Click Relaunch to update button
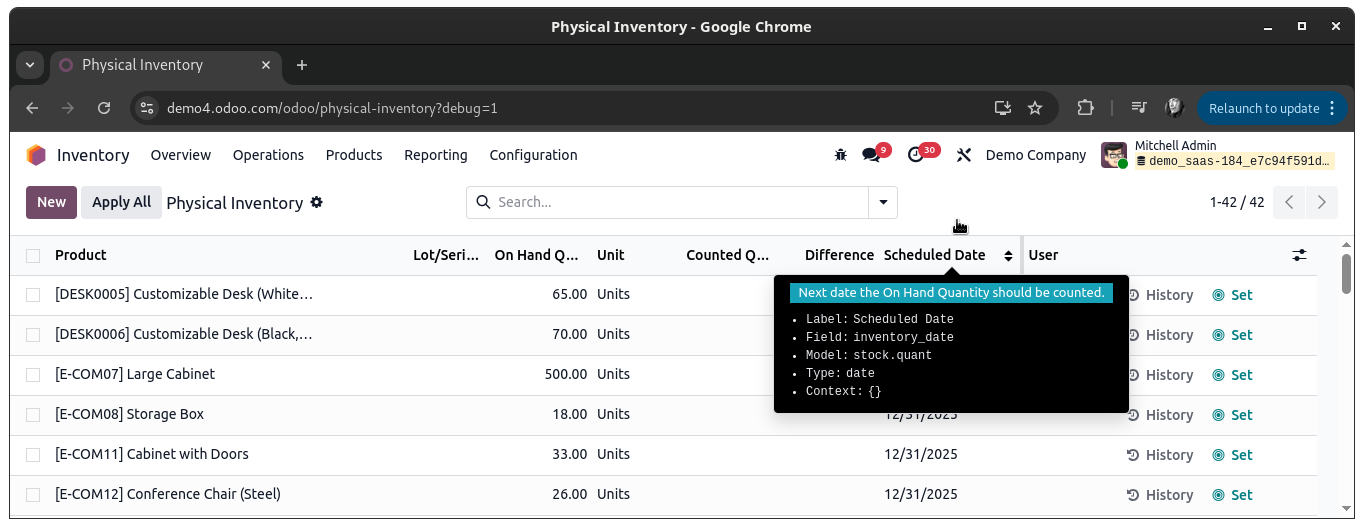The image size is (1364, 528). tap(1272, 108)
